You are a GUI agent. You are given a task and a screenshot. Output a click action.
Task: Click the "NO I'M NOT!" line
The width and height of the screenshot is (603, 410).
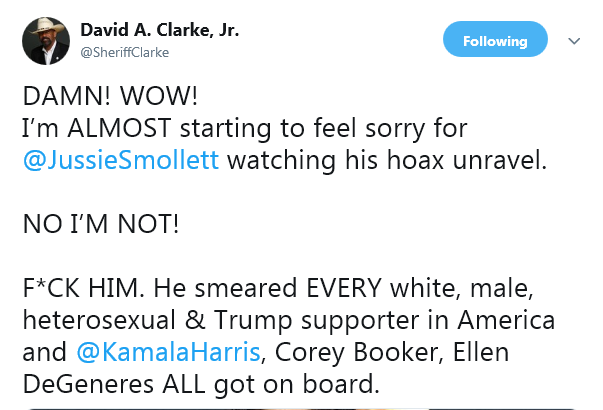101,224
